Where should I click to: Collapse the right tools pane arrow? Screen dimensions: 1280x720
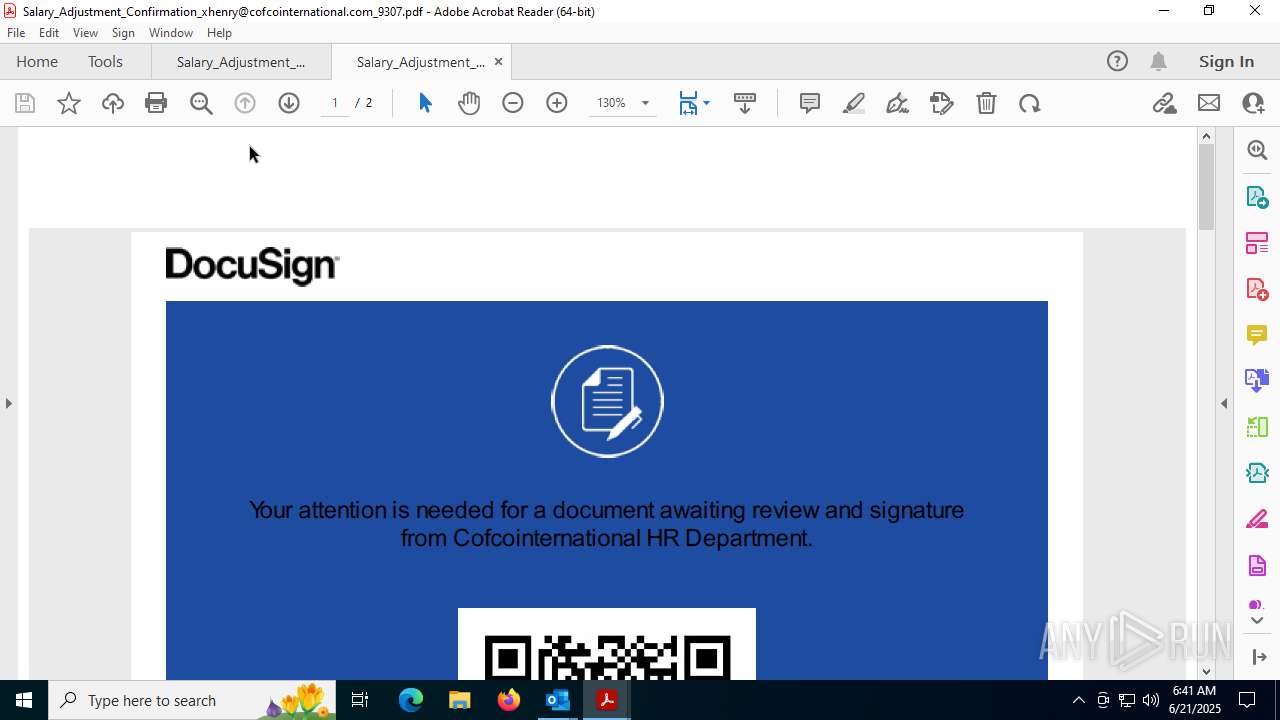point(1224,404)
